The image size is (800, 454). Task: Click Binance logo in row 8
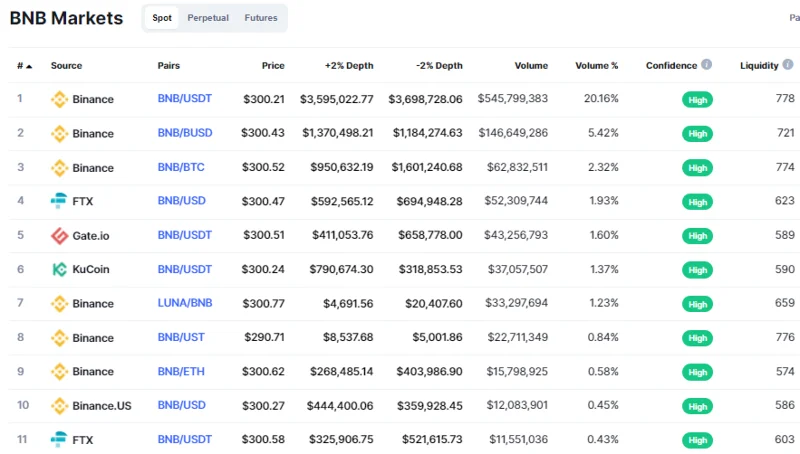point(59,338)
